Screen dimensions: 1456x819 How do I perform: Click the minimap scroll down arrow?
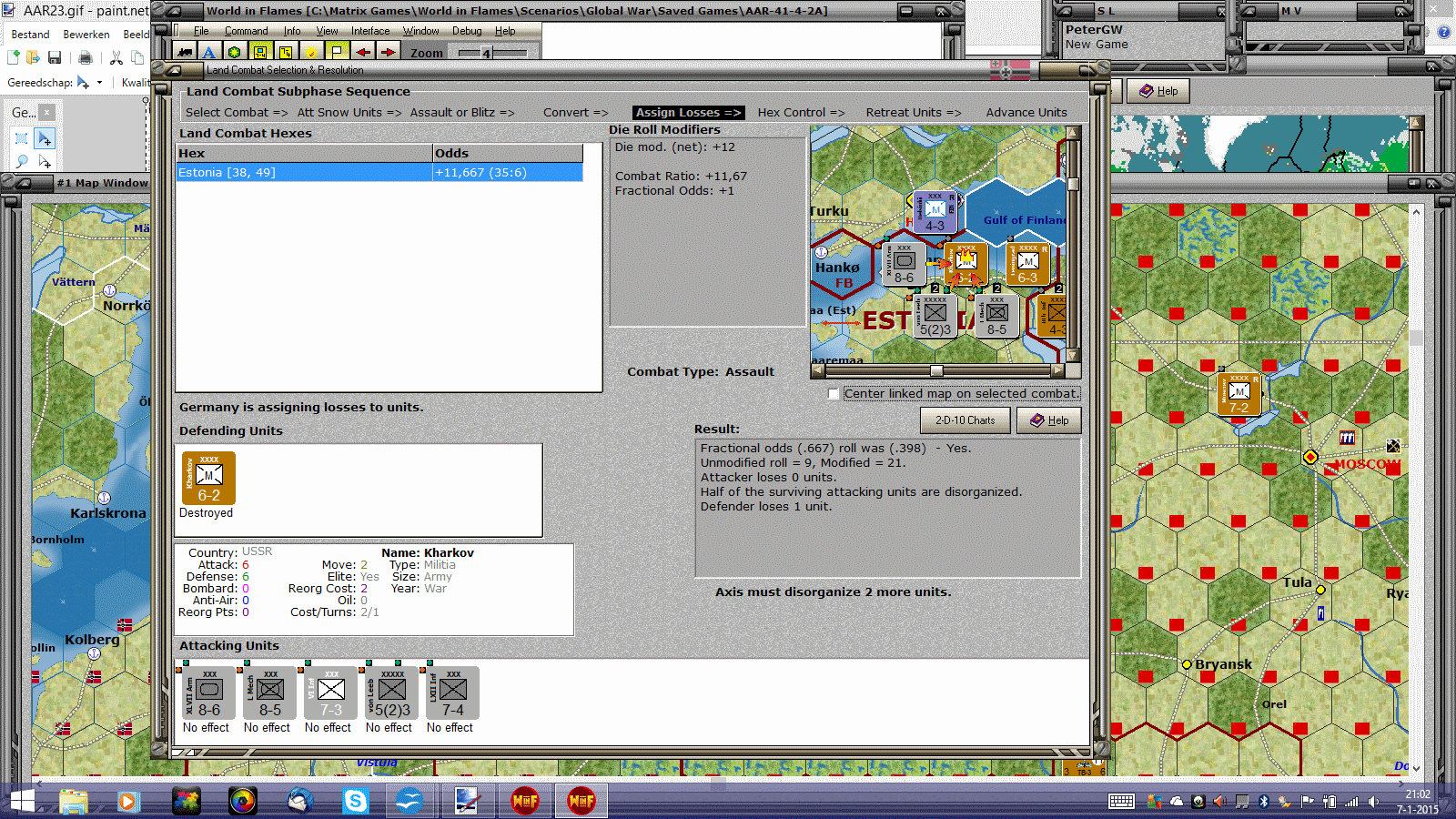pyautogui.click(x=1073, y=356)
